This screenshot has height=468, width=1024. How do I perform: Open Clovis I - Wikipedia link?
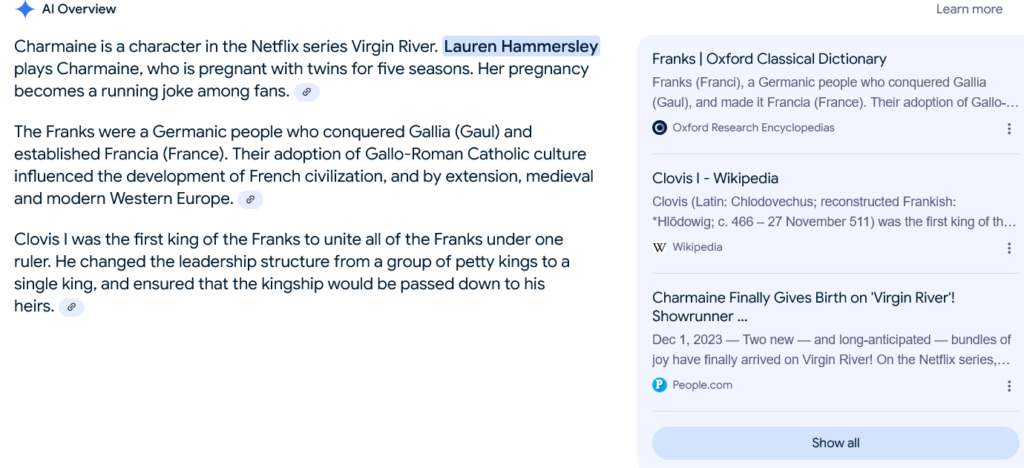[715, 179]
